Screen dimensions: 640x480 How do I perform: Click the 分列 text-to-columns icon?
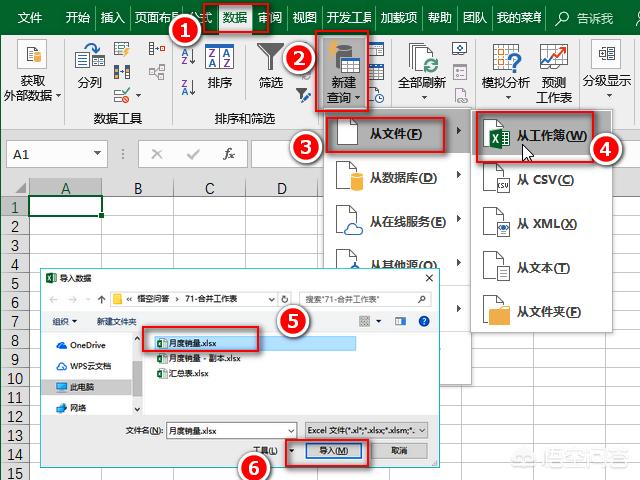pos(90,55)
